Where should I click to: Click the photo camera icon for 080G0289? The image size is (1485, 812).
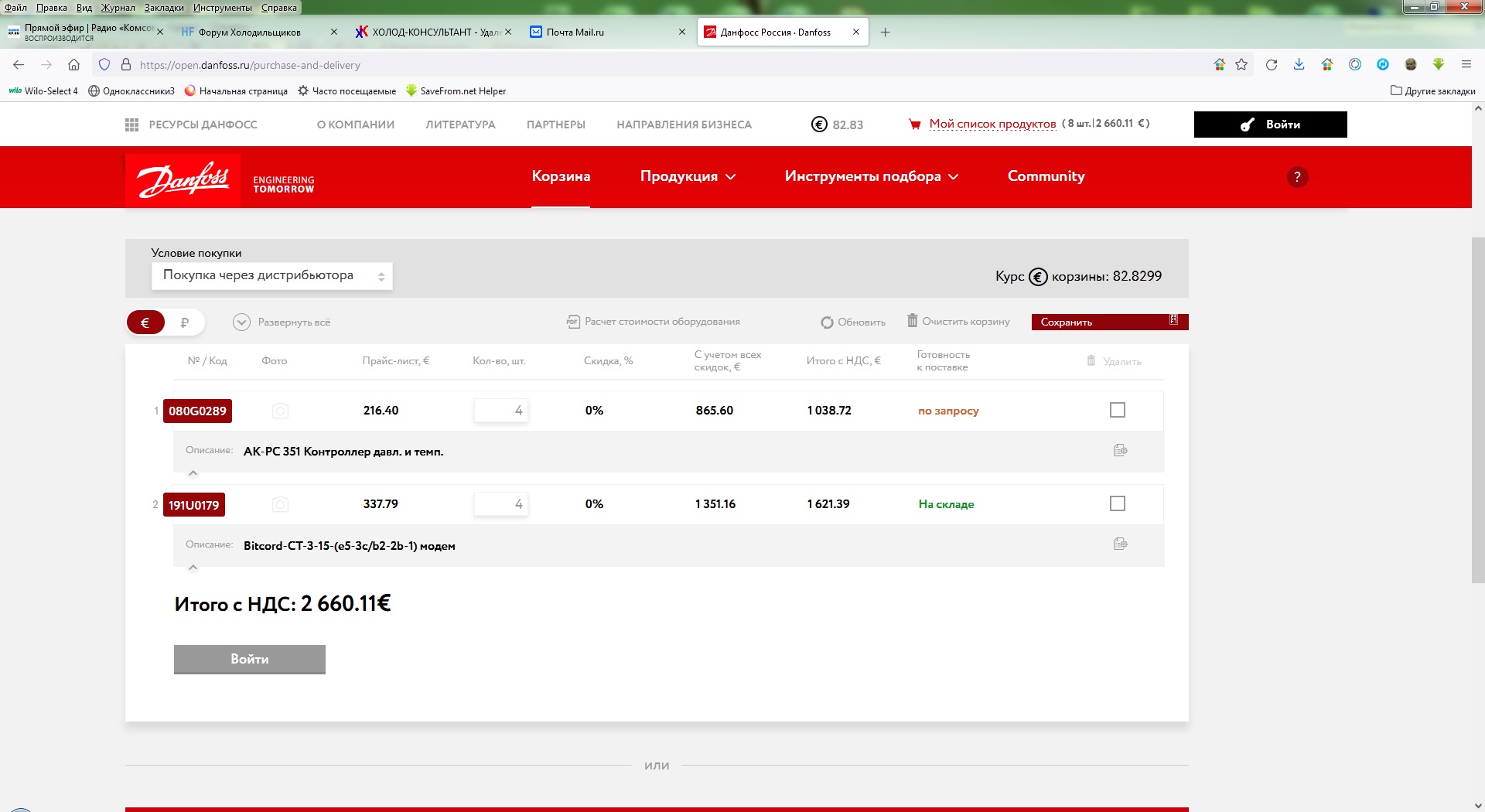(280, 411)
